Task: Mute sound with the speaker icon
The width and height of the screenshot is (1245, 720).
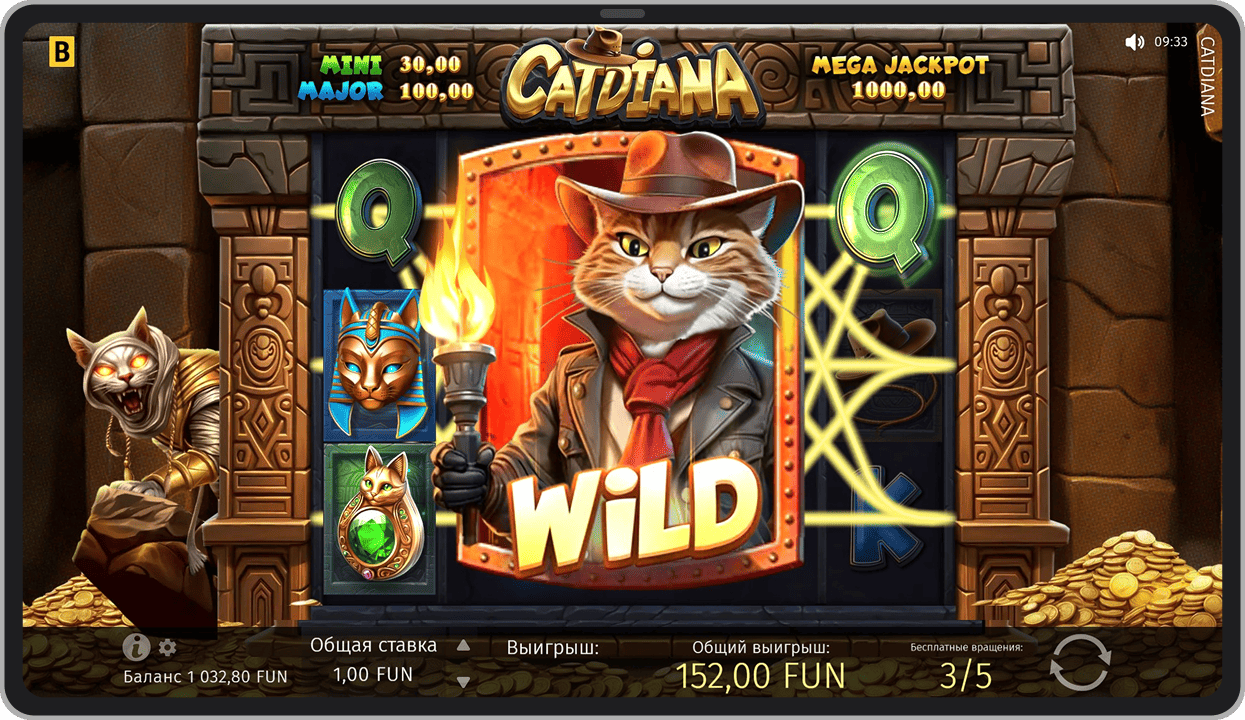Action: pyautogui.click(x=1134, y=42)
